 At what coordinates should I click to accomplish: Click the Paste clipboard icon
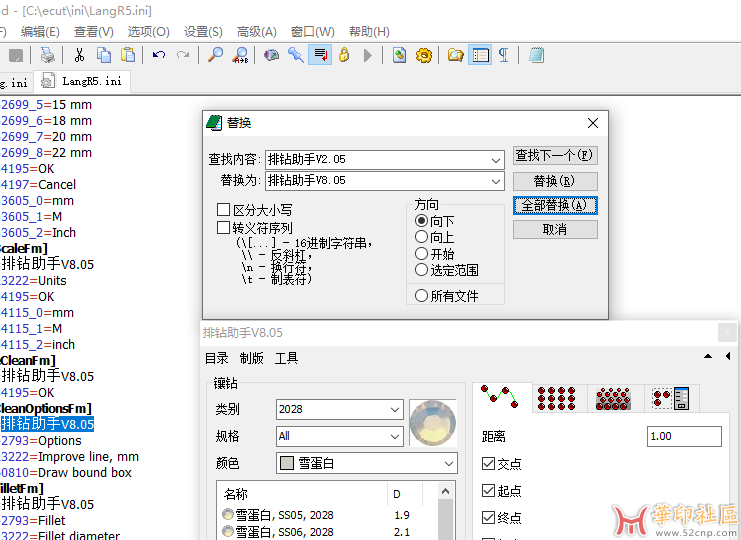click(128, 55)
